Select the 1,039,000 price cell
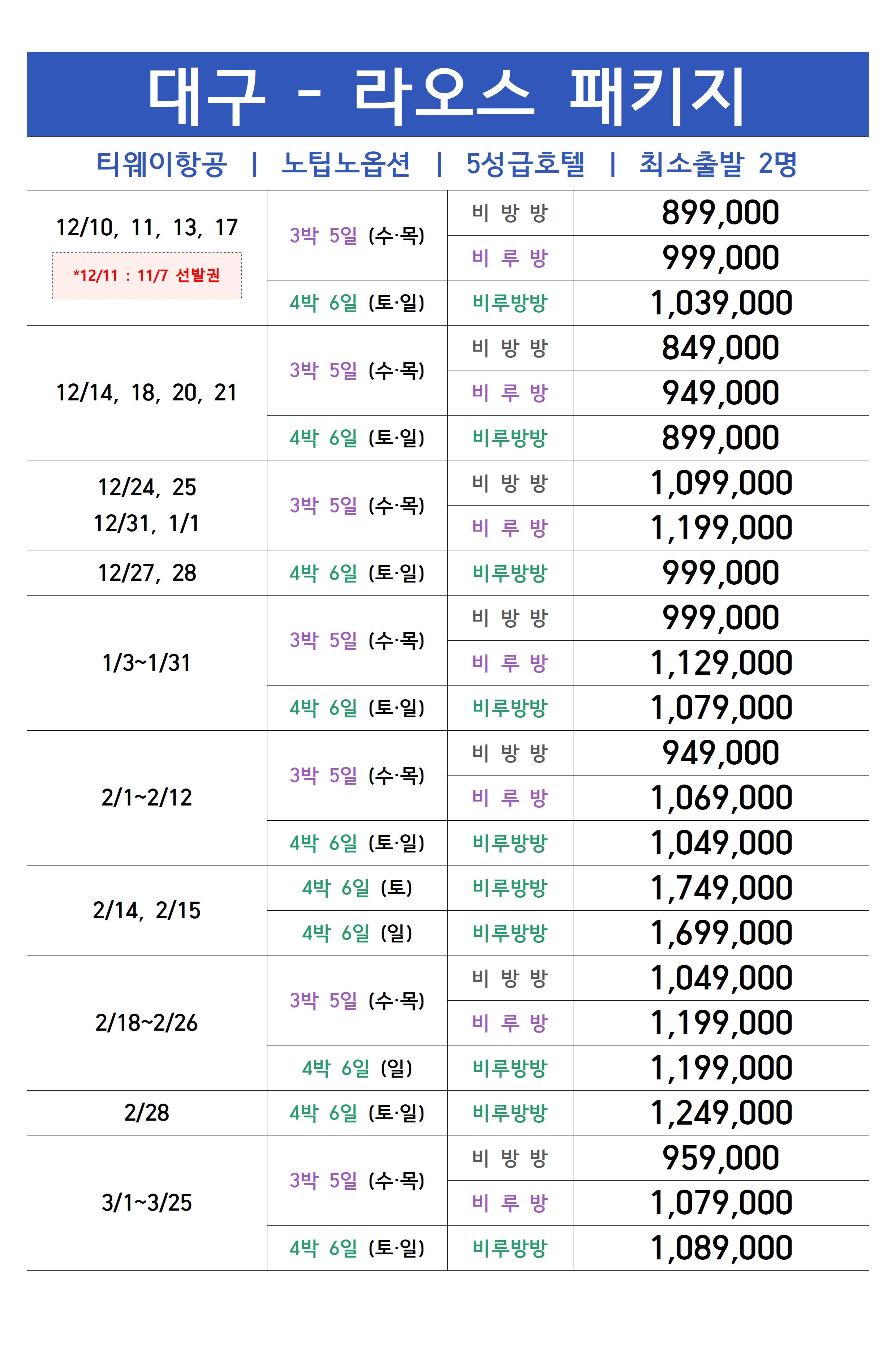The width and height of the screenshot is (896, 1366). coord(721,303)
